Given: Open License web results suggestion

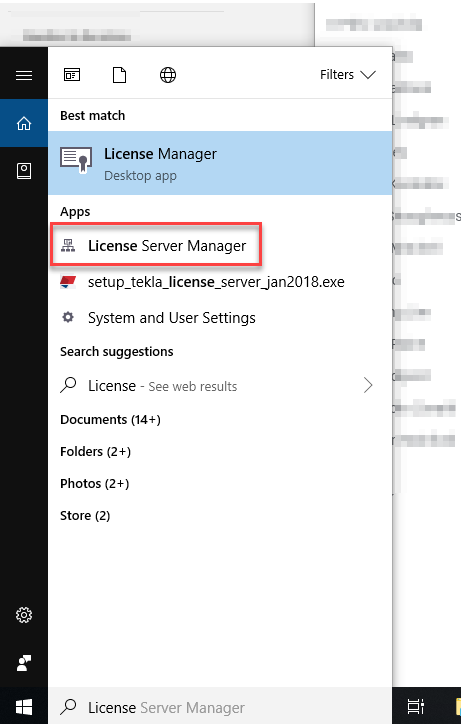Looking at the screenshot, I should click(x=220, y=386).
